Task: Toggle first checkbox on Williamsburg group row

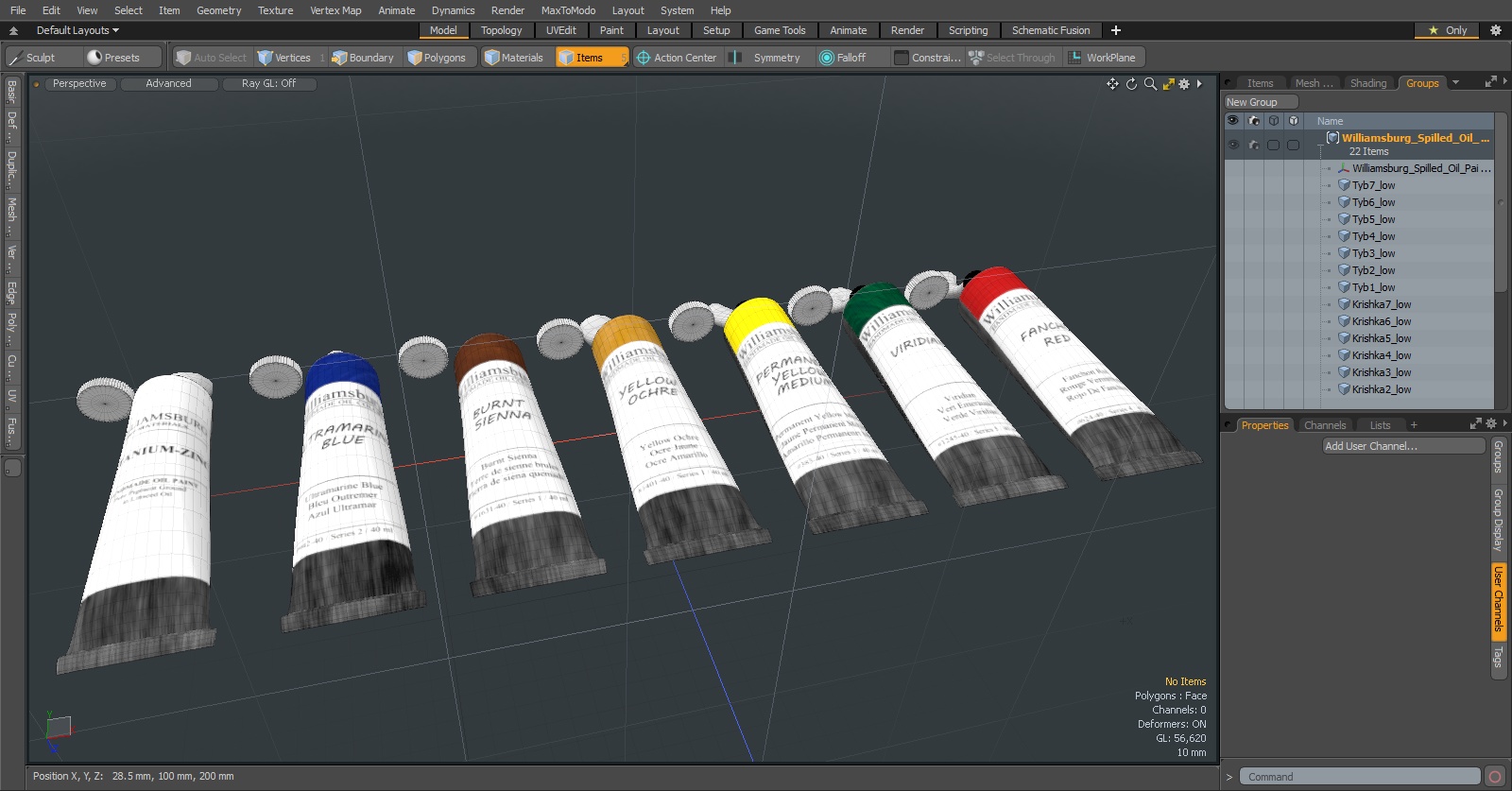Action: [1273, 145]
